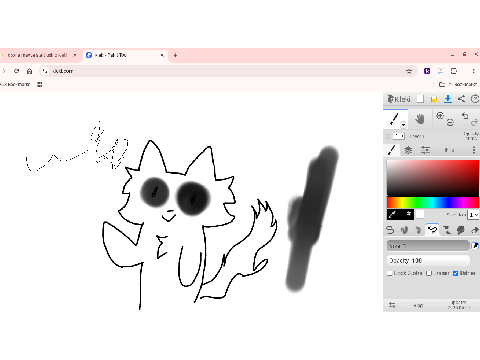This screenshot has width=480, height=360.
Task: Click the Opacity 100 slider
Action: tap(428, 260)
